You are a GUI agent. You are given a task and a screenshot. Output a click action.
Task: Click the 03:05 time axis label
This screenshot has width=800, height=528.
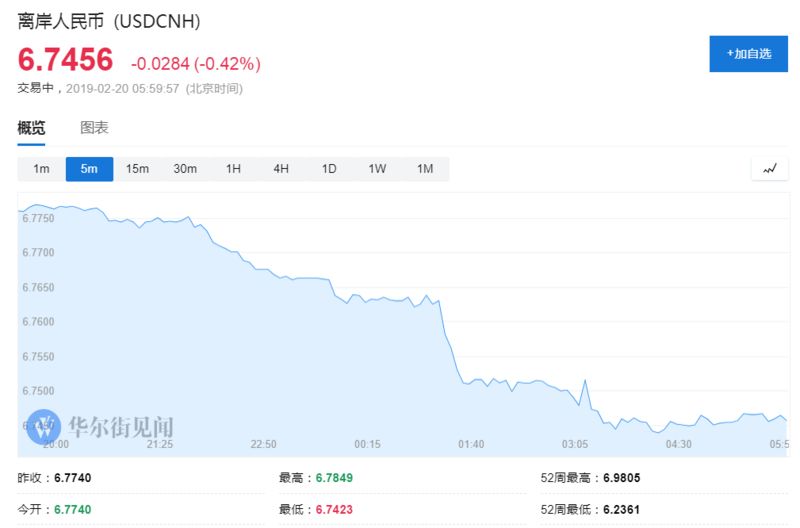tap(575, 444)
